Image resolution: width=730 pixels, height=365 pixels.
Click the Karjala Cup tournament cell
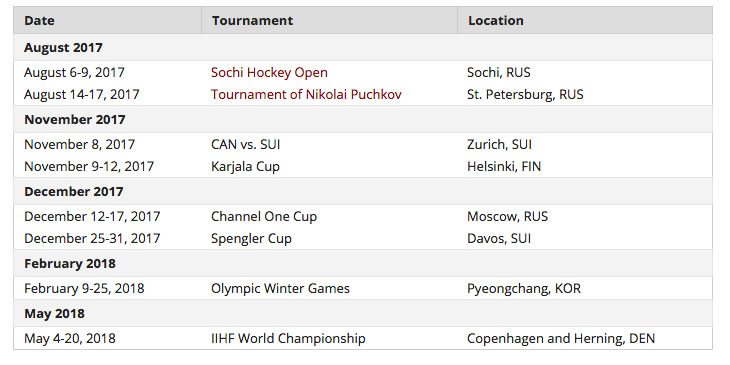click(245, 167)
